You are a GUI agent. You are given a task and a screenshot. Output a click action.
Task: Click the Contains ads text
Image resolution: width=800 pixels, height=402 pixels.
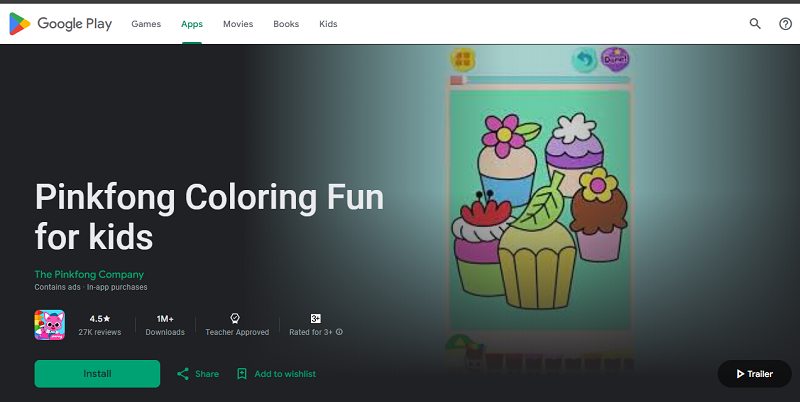[57, 287]
